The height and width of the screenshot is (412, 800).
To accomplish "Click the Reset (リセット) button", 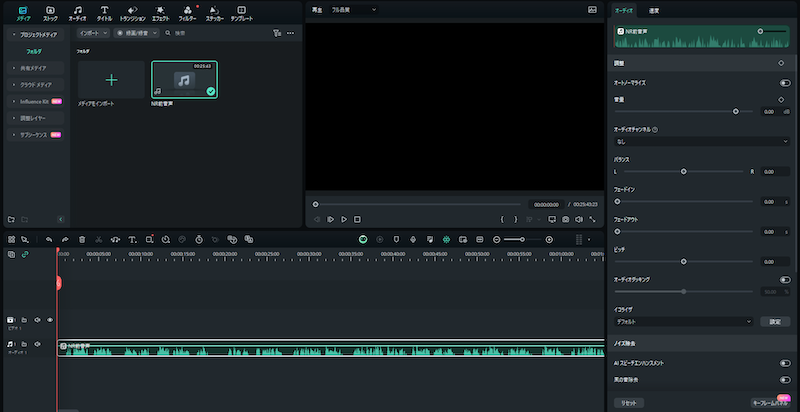I will tap(629, 403).
